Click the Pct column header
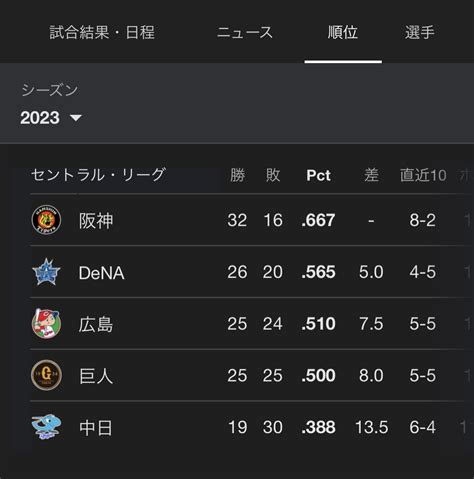Image resolution: width=474 pixels, height=479 pixels. (318, 175)
